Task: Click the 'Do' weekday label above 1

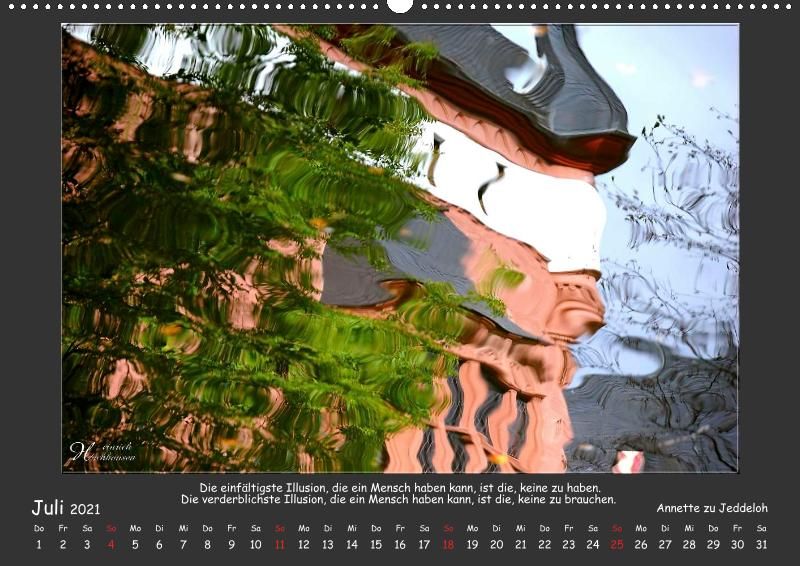Action: (39, 528)
